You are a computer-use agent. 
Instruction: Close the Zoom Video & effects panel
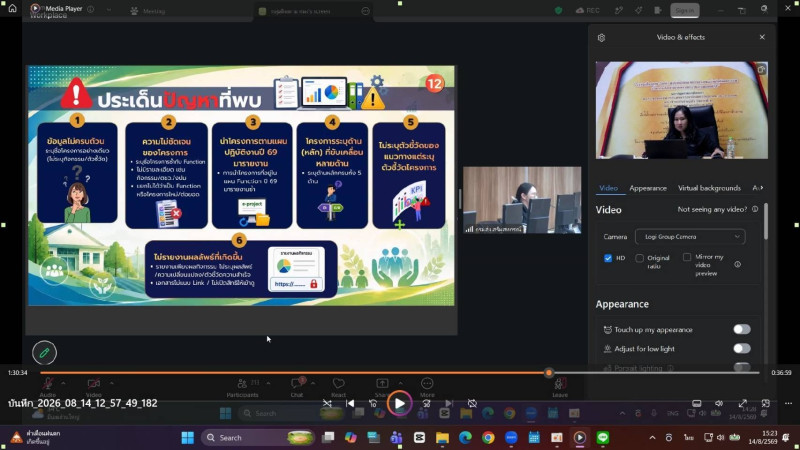pos(762,37)
